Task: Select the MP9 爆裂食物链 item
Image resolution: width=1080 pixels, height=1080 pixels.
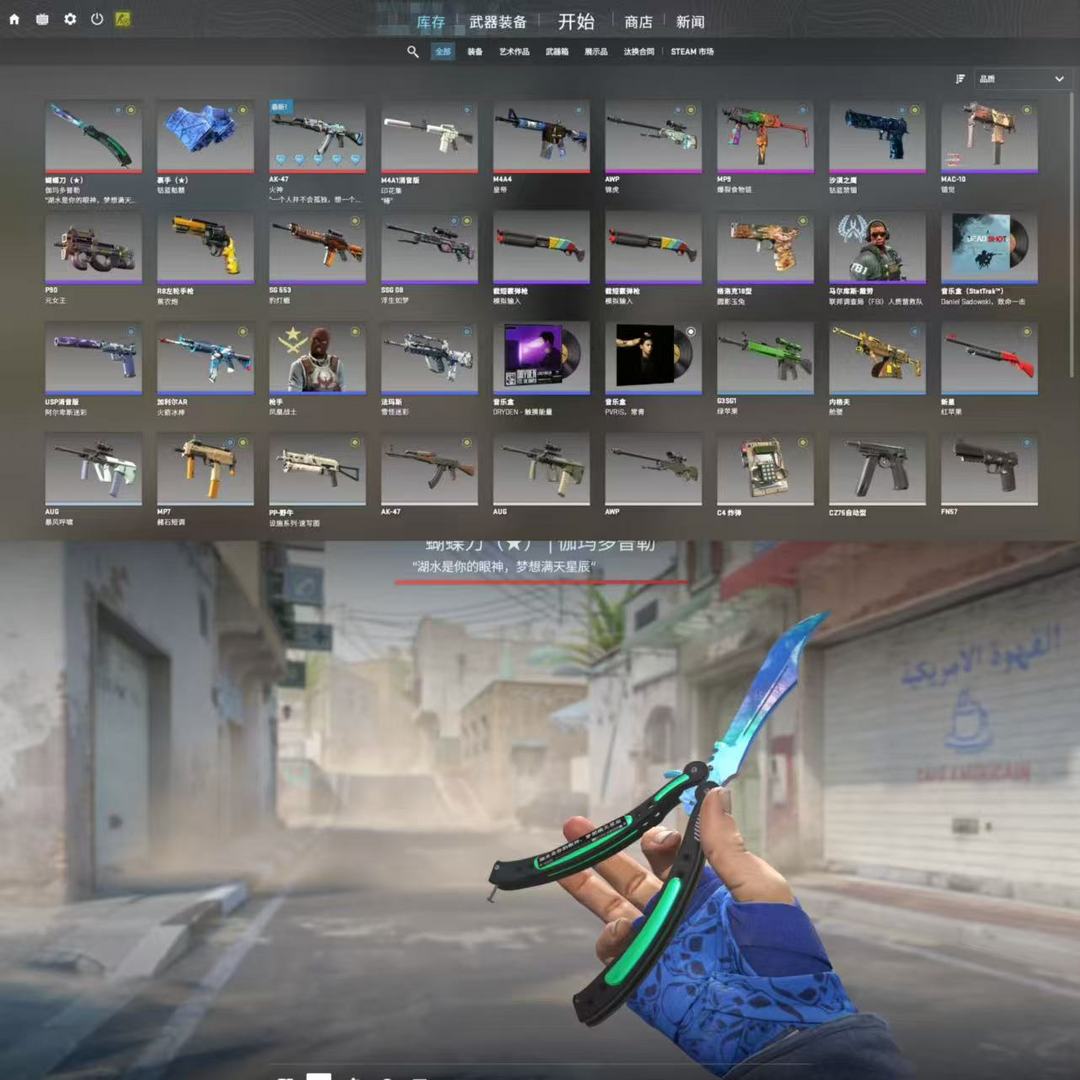Action: tap(765, 137)
